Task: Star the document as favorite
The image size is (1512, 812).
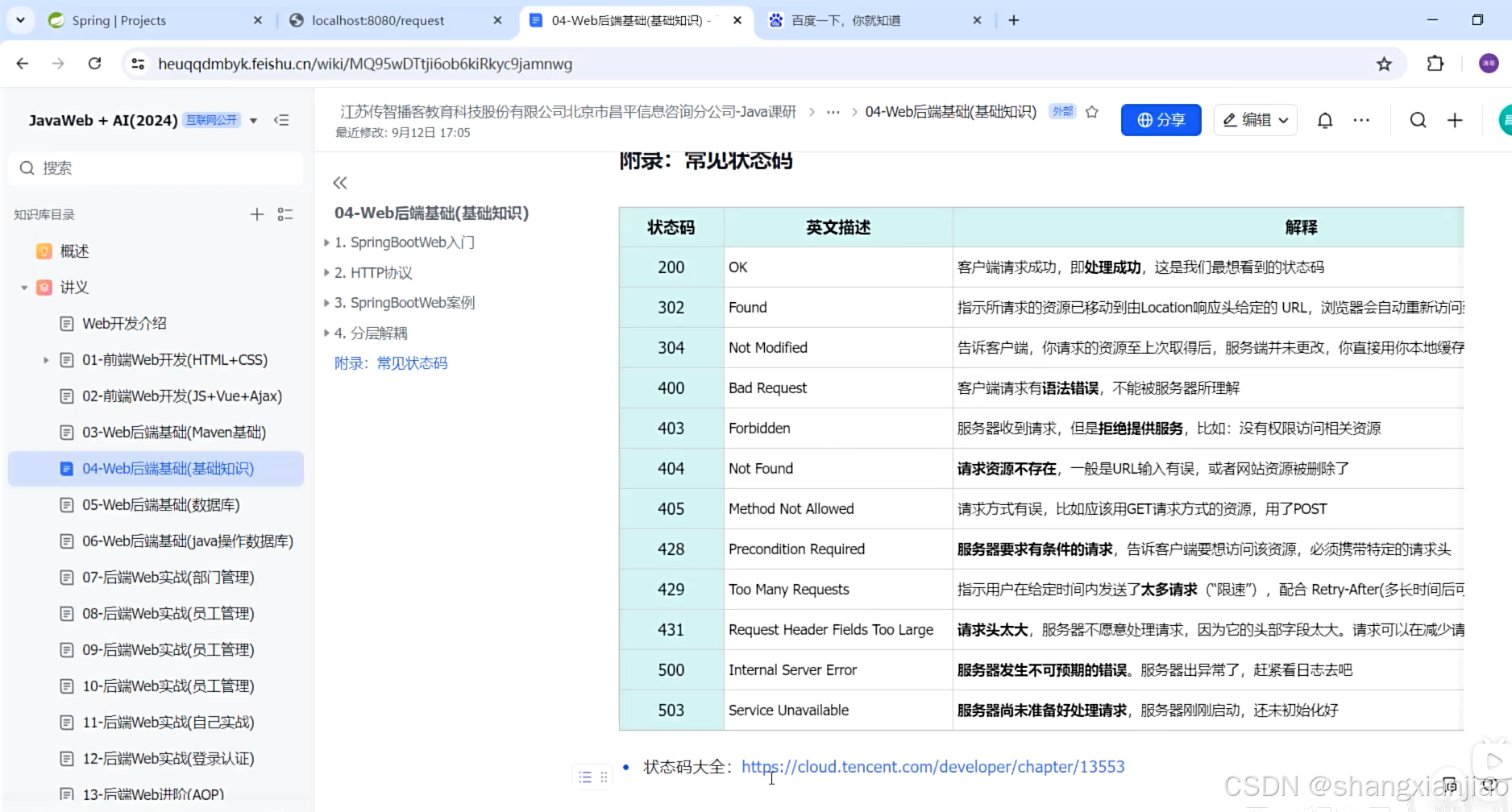Action: coord(1092,112)
